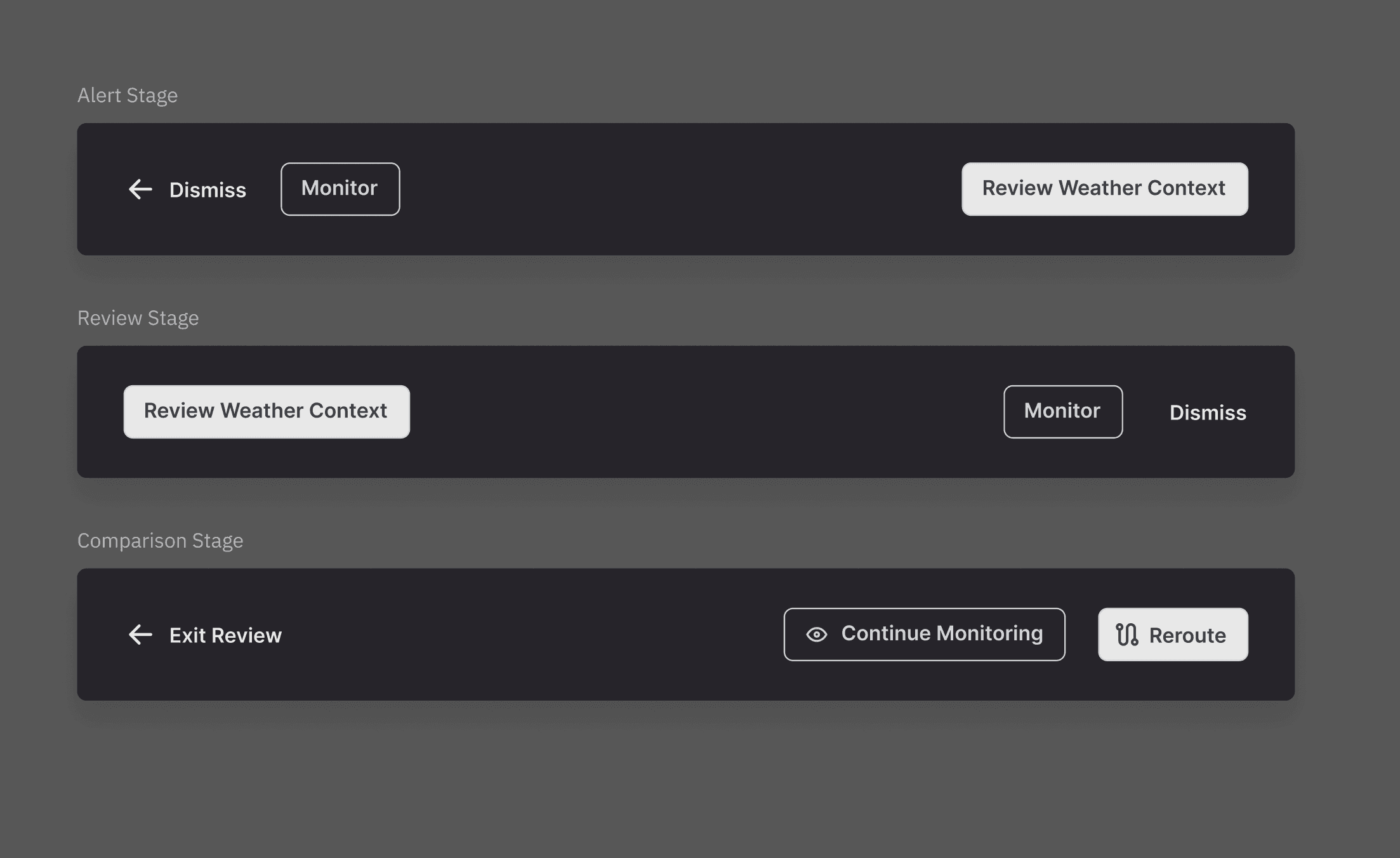Open Review Weather Context in Review Stage bar
The width and height of the screenshot is (1400, 858).
click(x=267, y=411)
